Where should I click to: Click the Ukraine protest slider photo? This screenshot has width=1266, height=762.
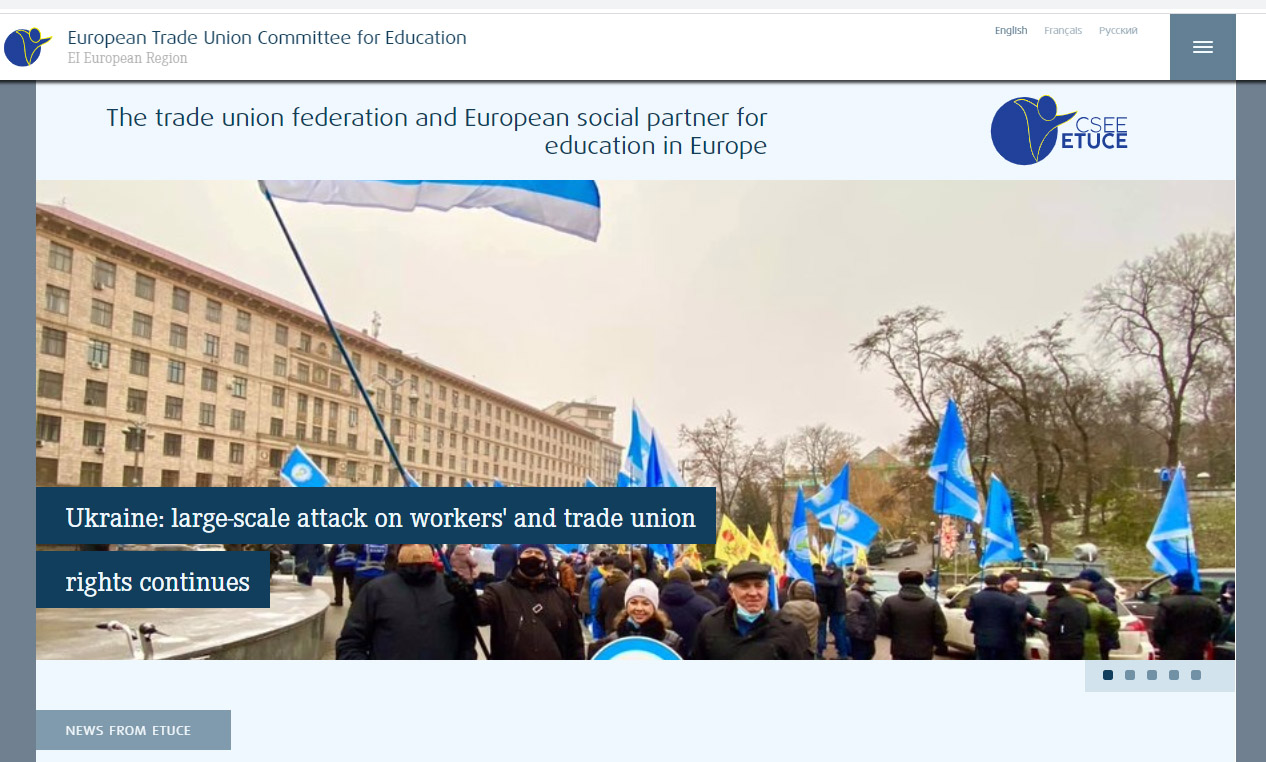(x=635, y=420)
